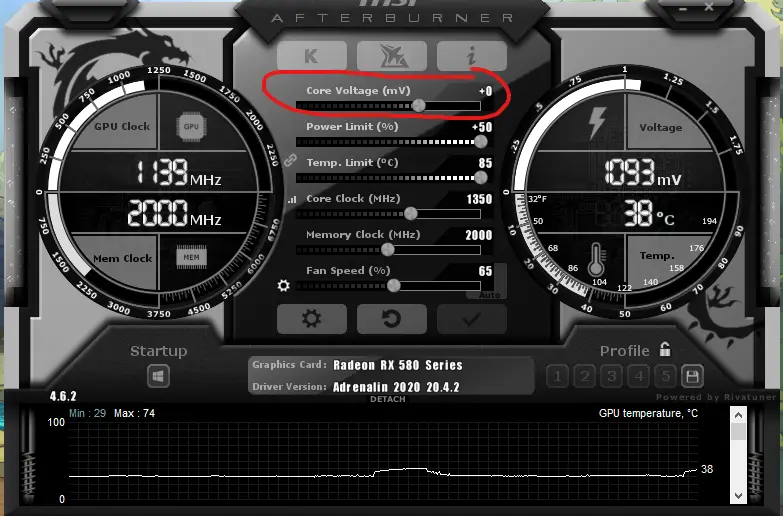Click the 1139 MHz GPU clock readout
Viewport: 783px width, 516px height.
178,172
